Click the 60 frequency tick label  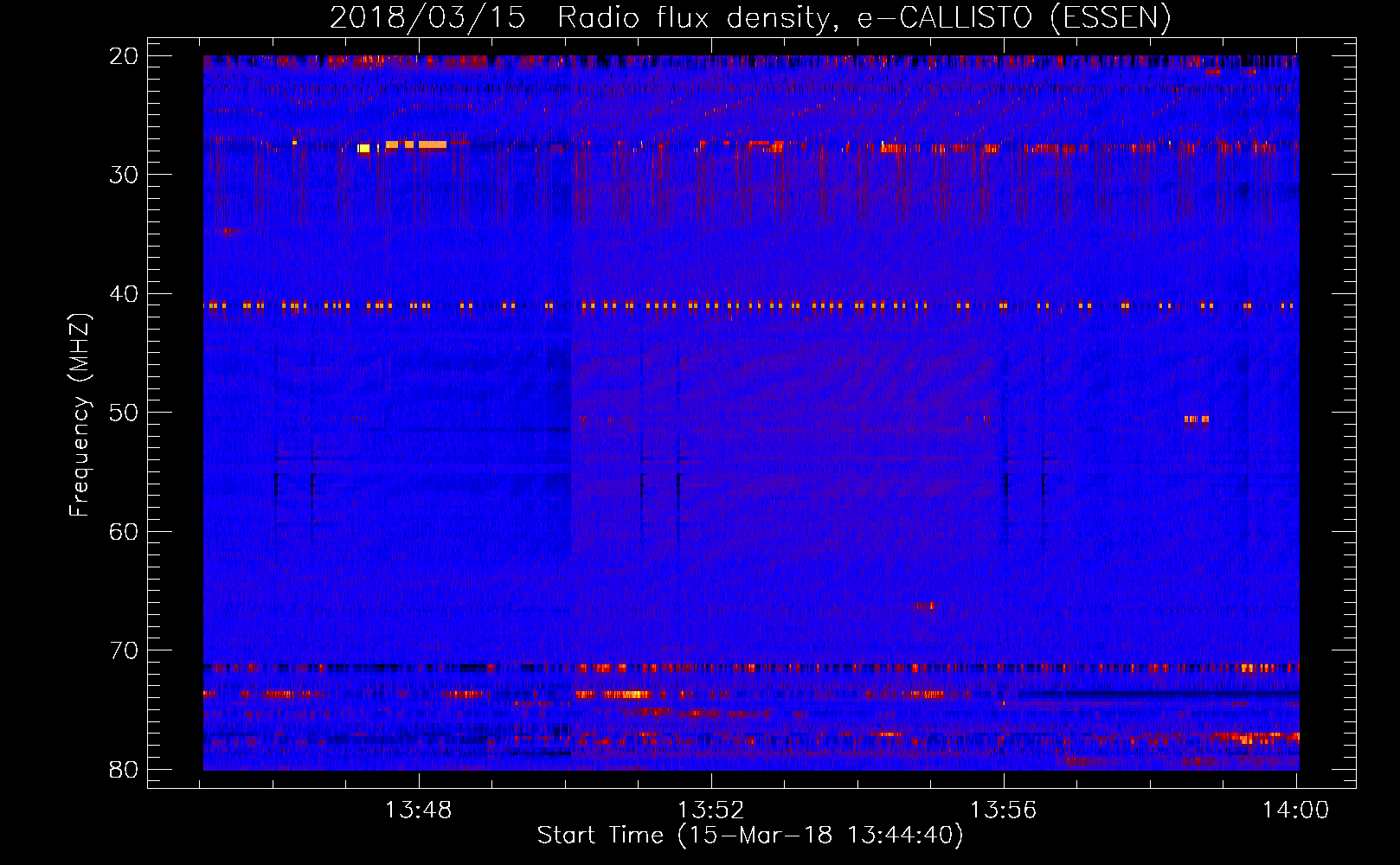point(124,531)
